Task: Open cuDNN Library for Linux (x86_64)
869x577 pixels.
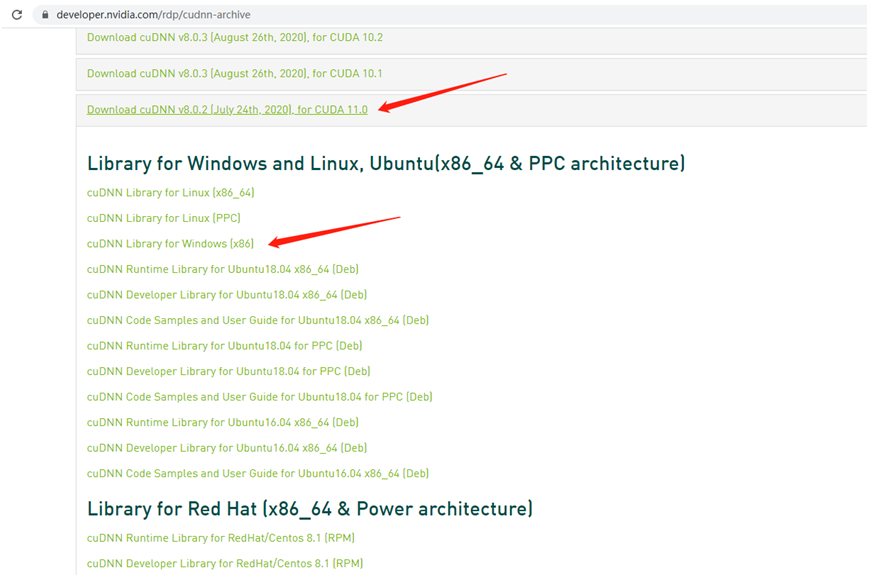Action: (x=171, y=193)
